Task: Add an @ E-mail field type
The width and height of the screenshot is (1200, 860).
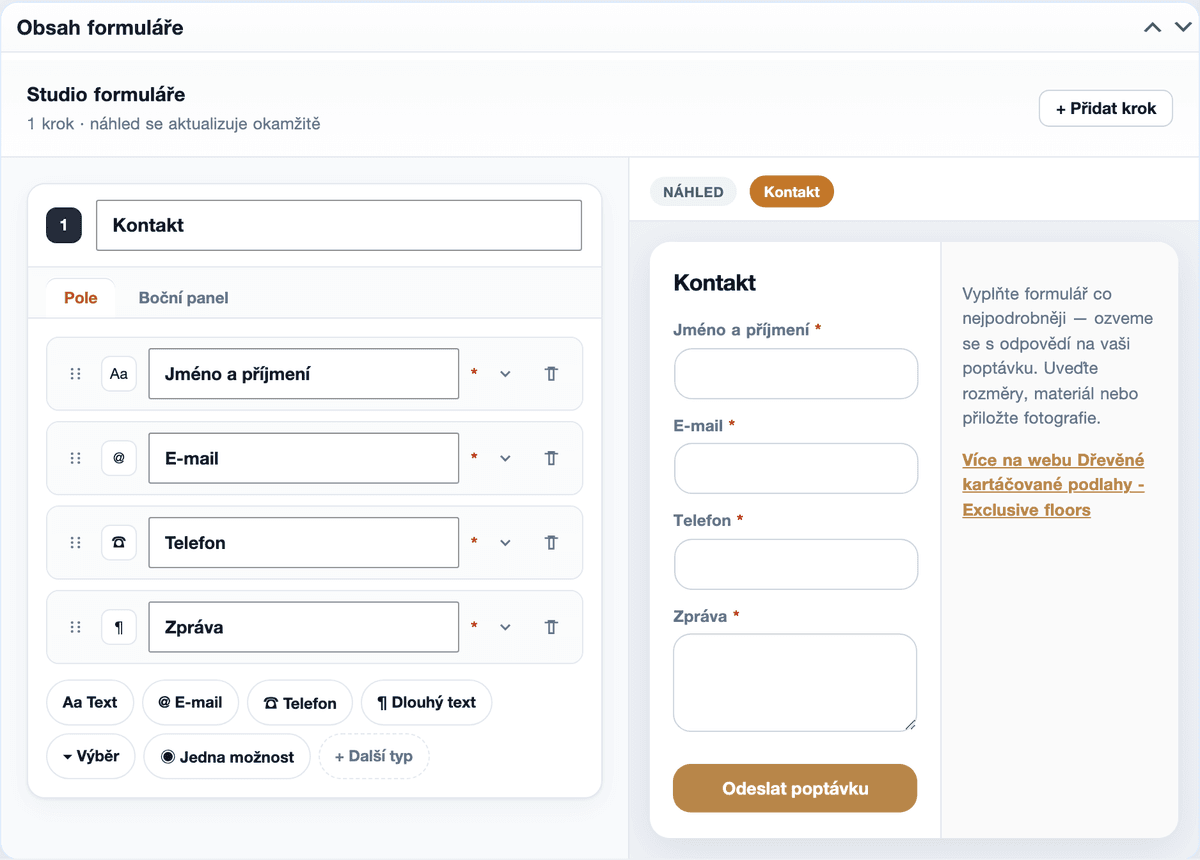Action: click(190, 702)
